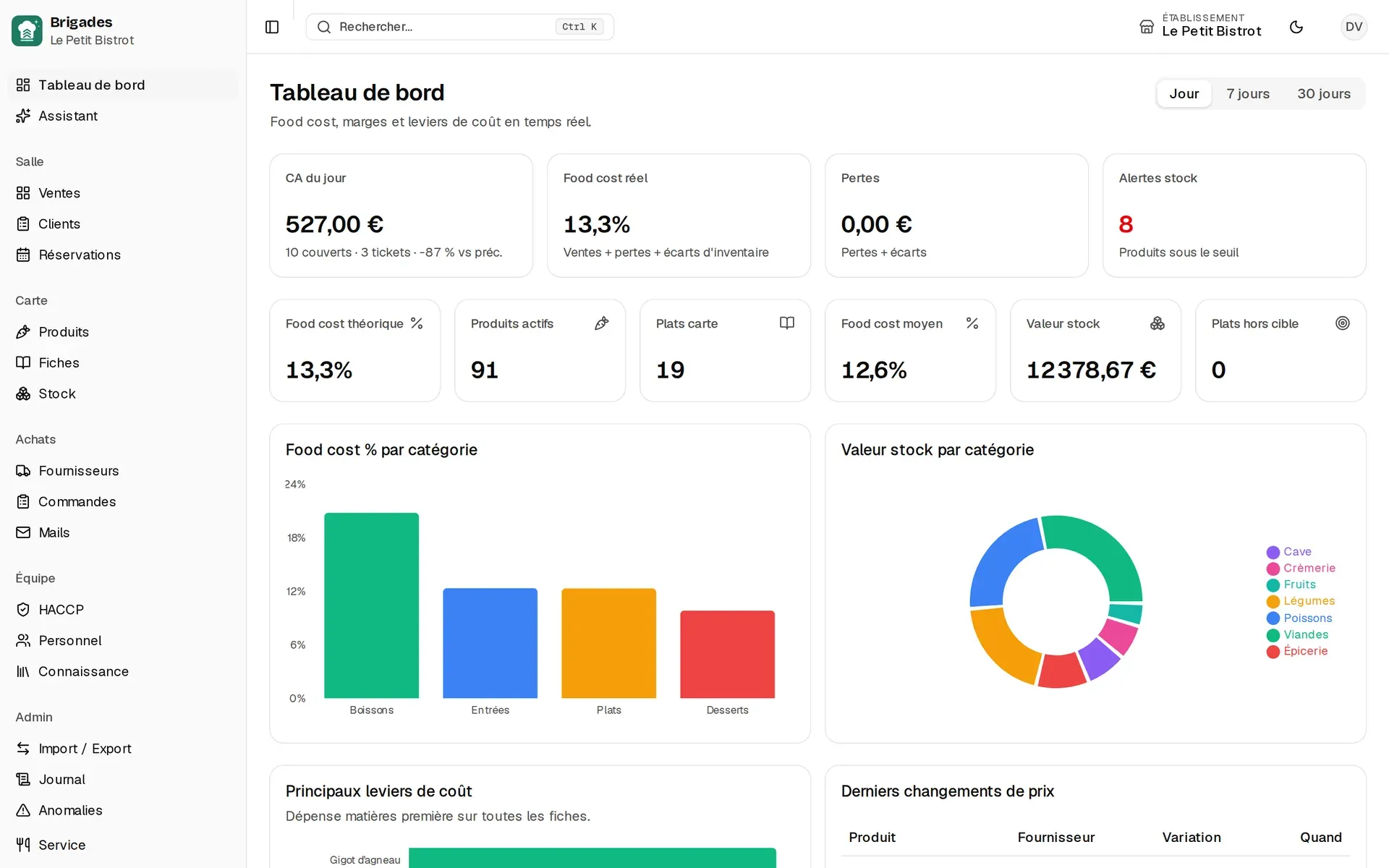Toggle the sidebar panel icon

click(272, 27)
